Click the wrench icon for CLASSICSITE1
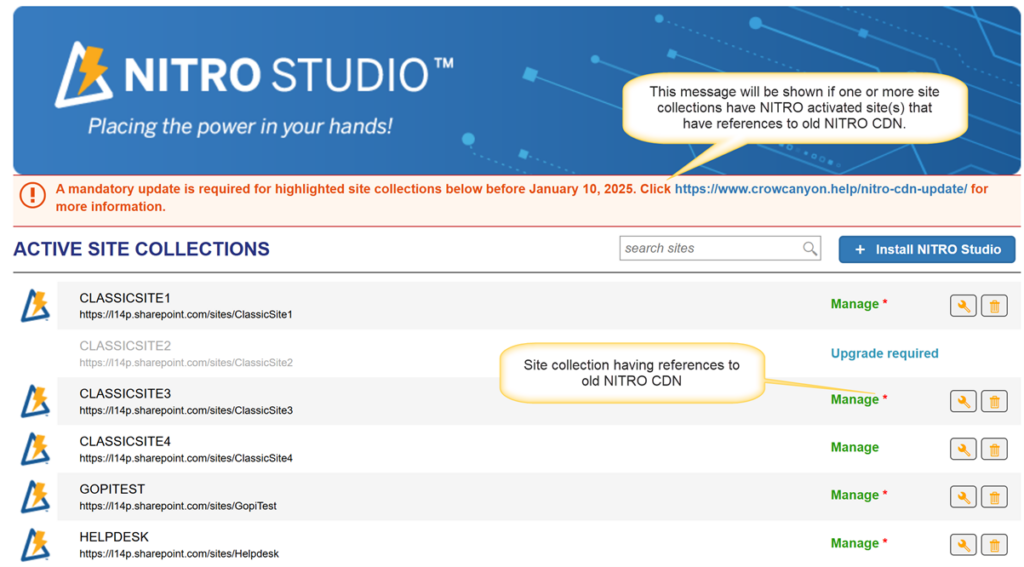The image size is (1024, 567). point(962,306)
